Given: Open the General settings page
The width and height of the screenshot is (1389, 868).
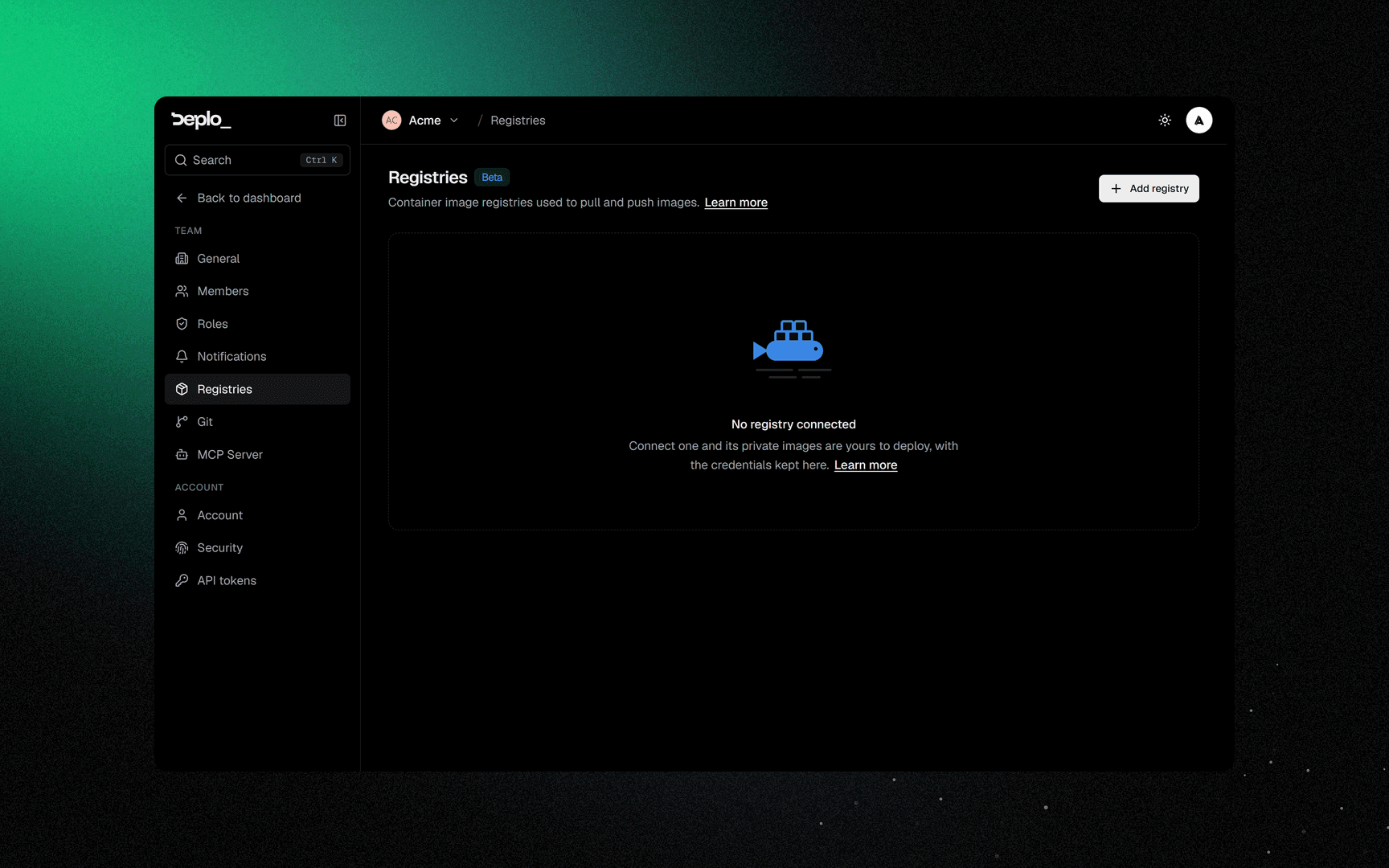Looking at the screenshot, I should [257, 259].
